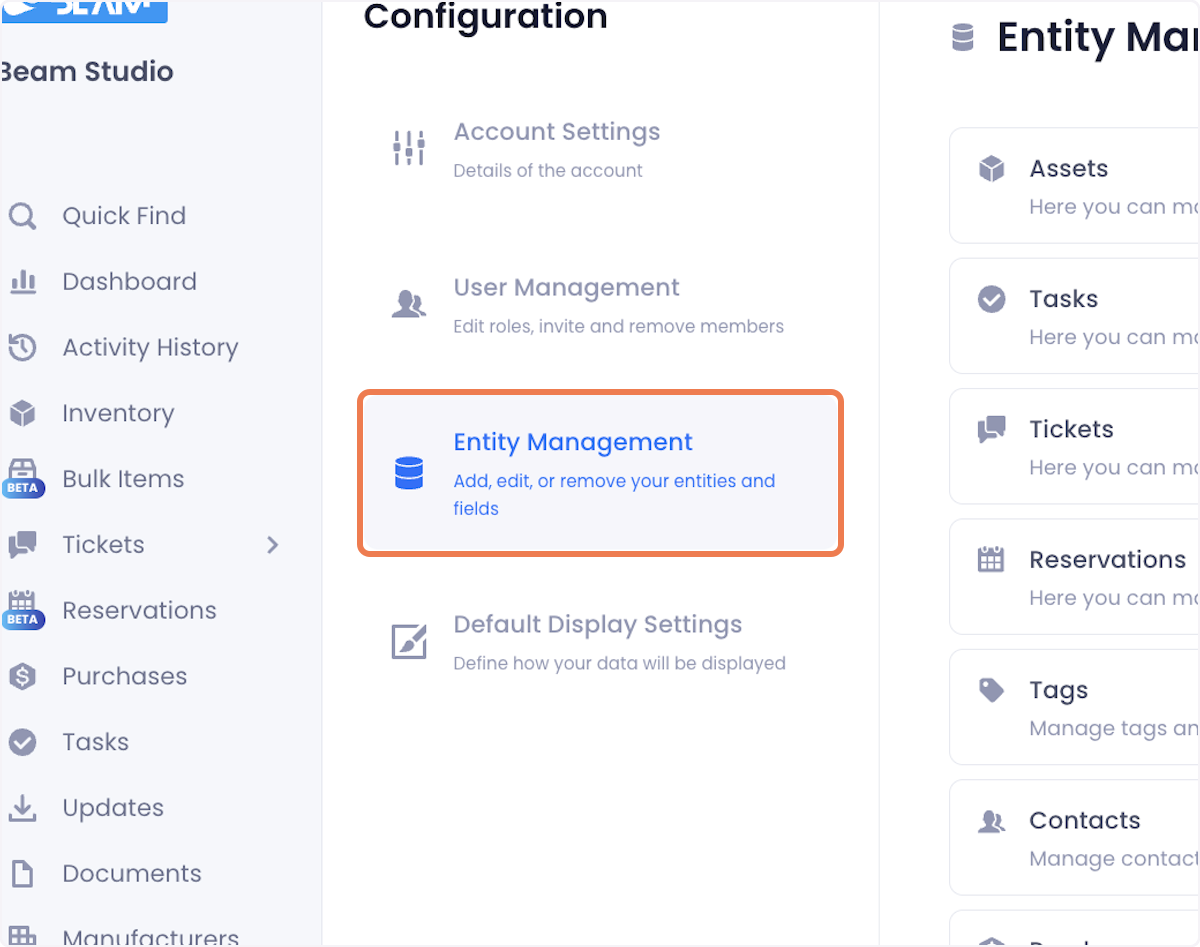Click the Tags label icon
The height and width of the screenshot is (947, 1200).
991,690
